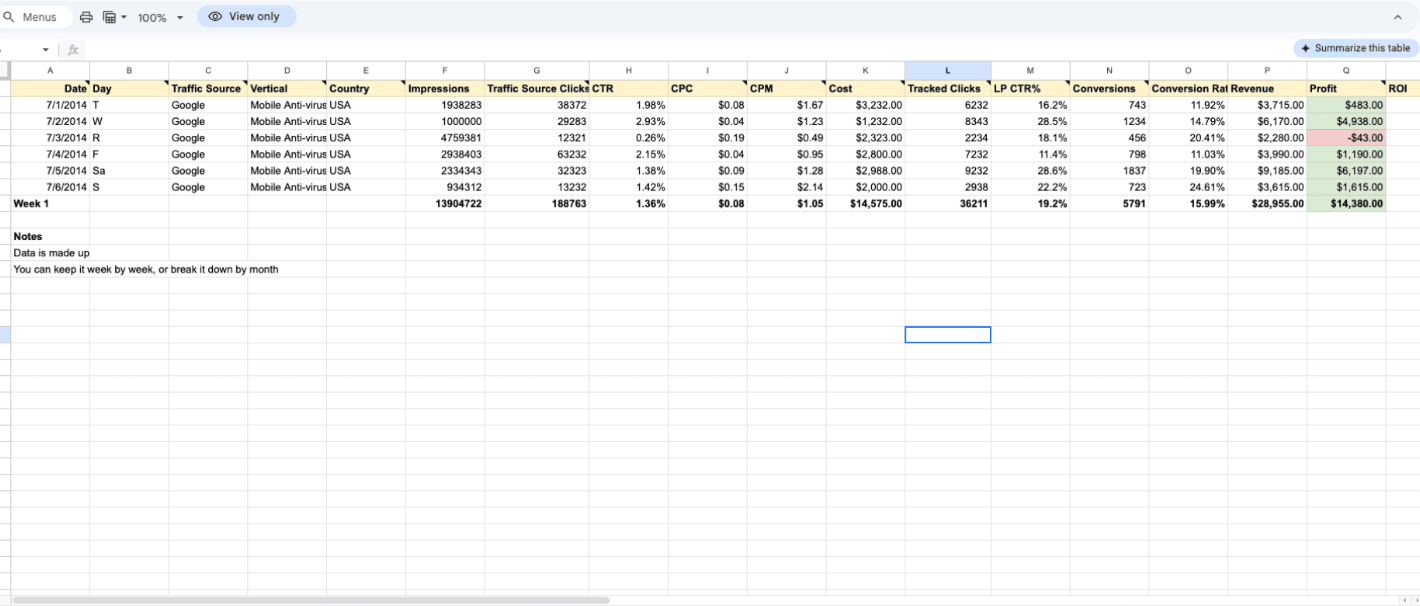This screenshot has width=1420, height=606.
Task: Click the clicks value 63232
Action: (537, 154)
